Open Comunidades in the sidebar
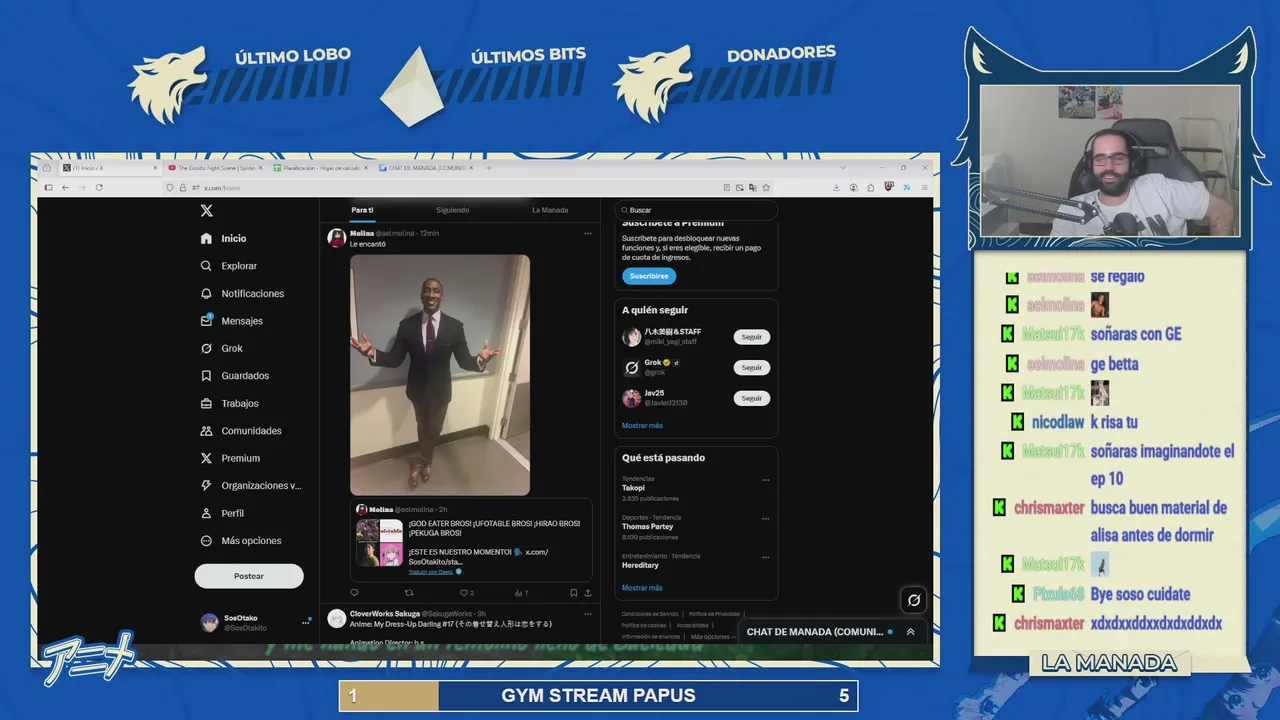This screenshot has height=720, width=1280. pyautogui.click(x=206, y=431)
